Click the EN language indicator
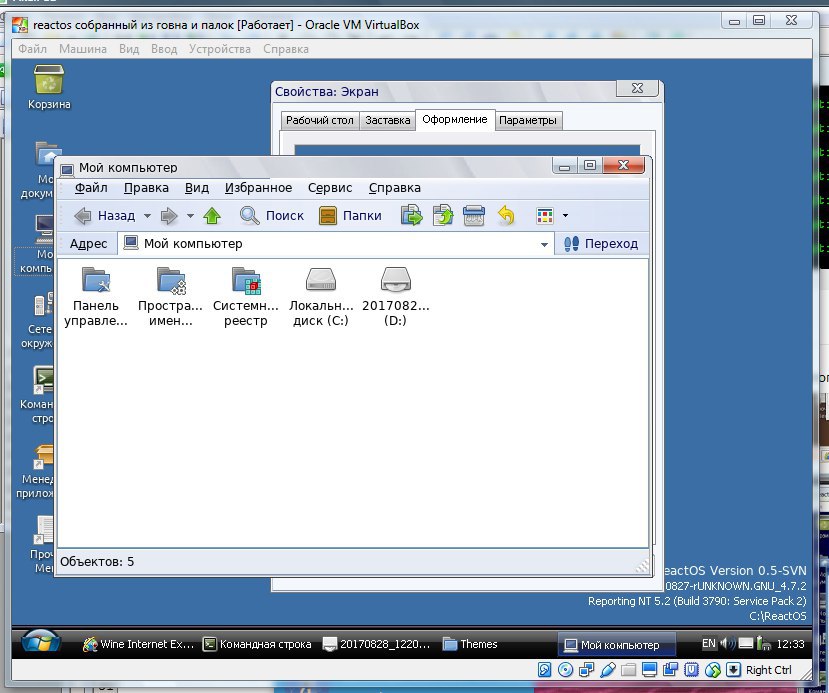 tap(708, 643)
